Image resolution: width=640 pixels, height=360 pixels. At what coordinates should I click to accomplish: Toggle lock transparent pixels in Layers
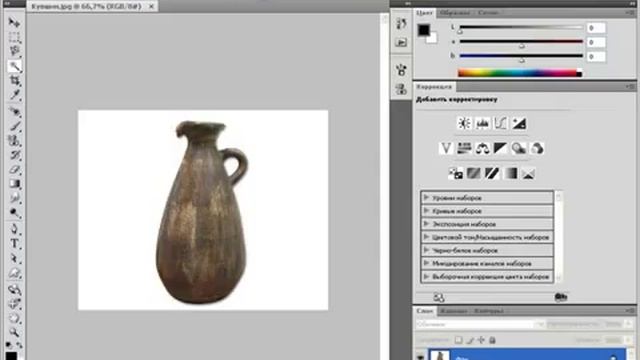459,340
